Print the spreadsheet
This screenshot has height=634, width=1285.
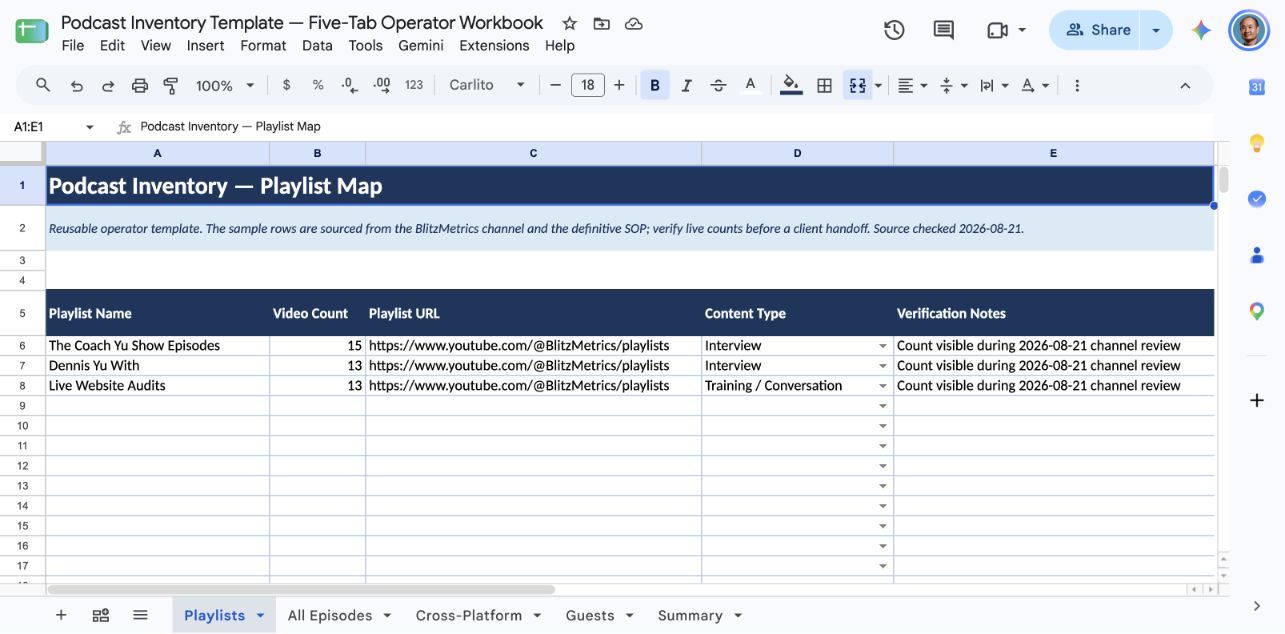coord(140,86)
